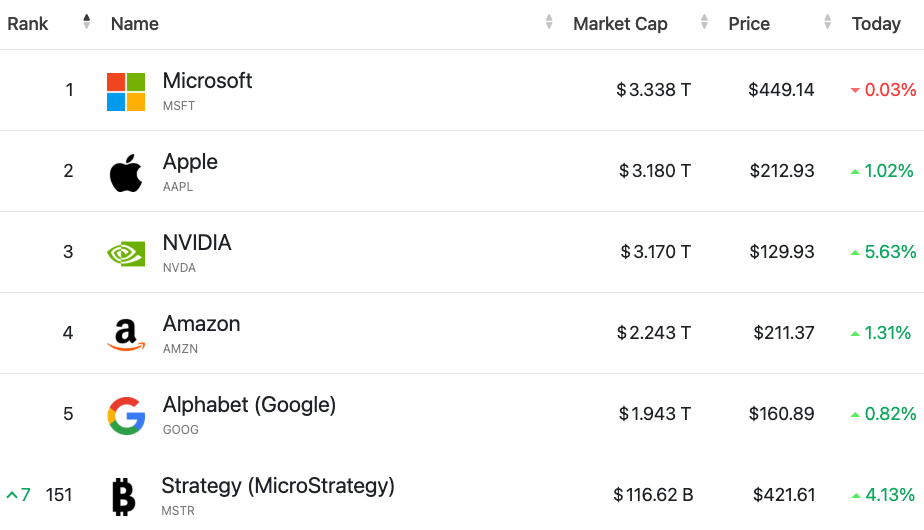Image resolution: width=924 pixels, height=530 pixels.
Task: Open the Apple company link
Action: (x=190, y=162)
